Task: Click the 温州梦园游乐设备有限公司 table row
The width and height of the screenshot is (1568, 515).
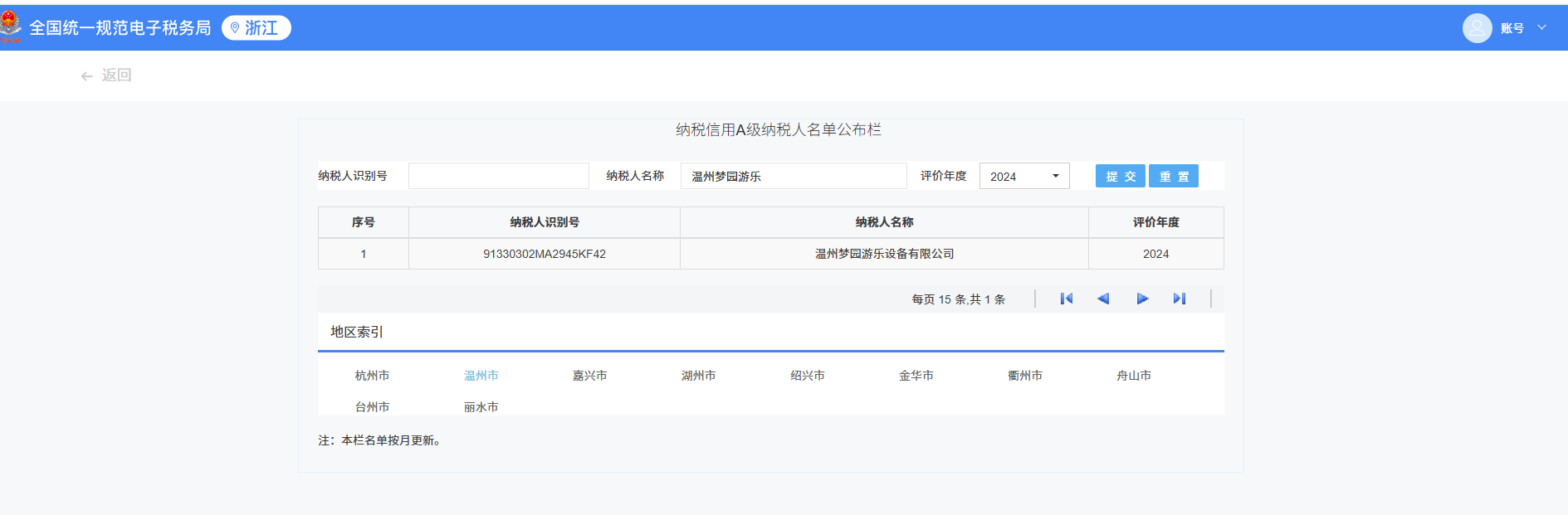Action: pyautogui.click(x=884, y=254)
